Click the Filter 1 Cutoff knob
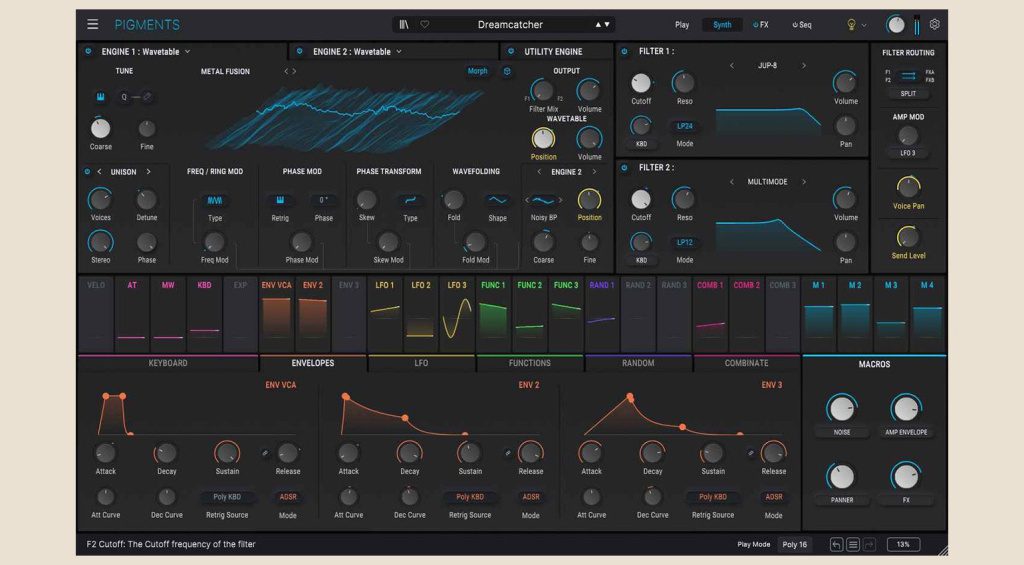Screen dimensions: 1024x565 point(641,83)
